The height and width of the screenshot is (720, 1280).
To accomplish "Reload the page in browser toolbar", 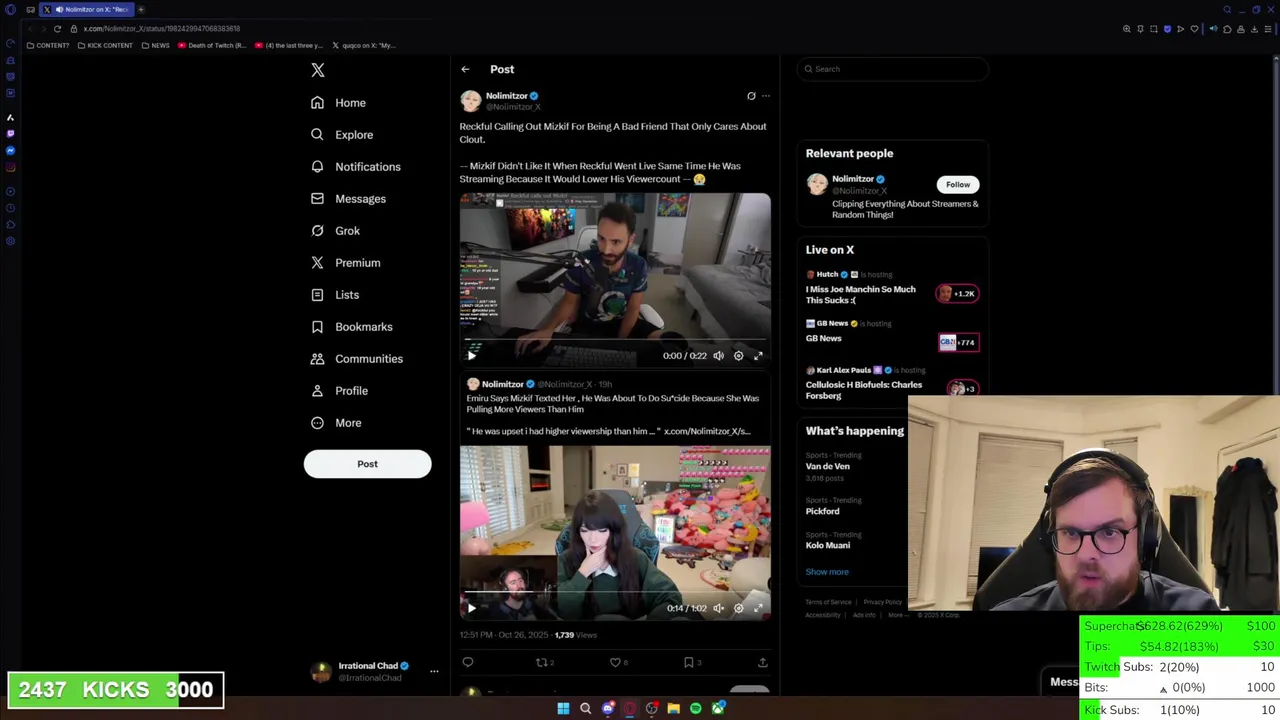I will click(57, 29).
